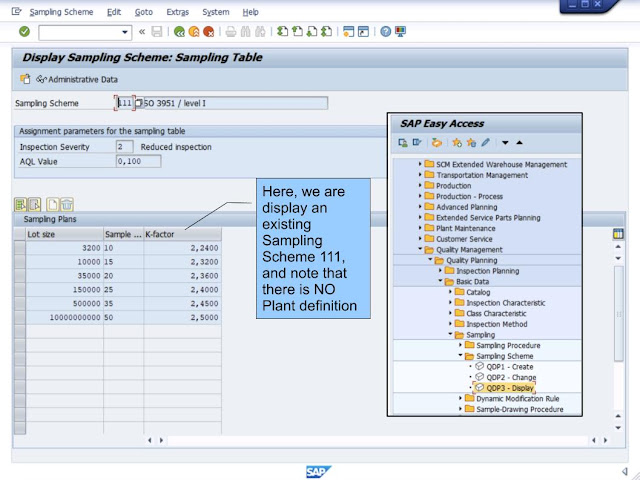Screen dimensions: 640x480
Task: Click the orange Exit icon
Action: click(x=194, y=32)
